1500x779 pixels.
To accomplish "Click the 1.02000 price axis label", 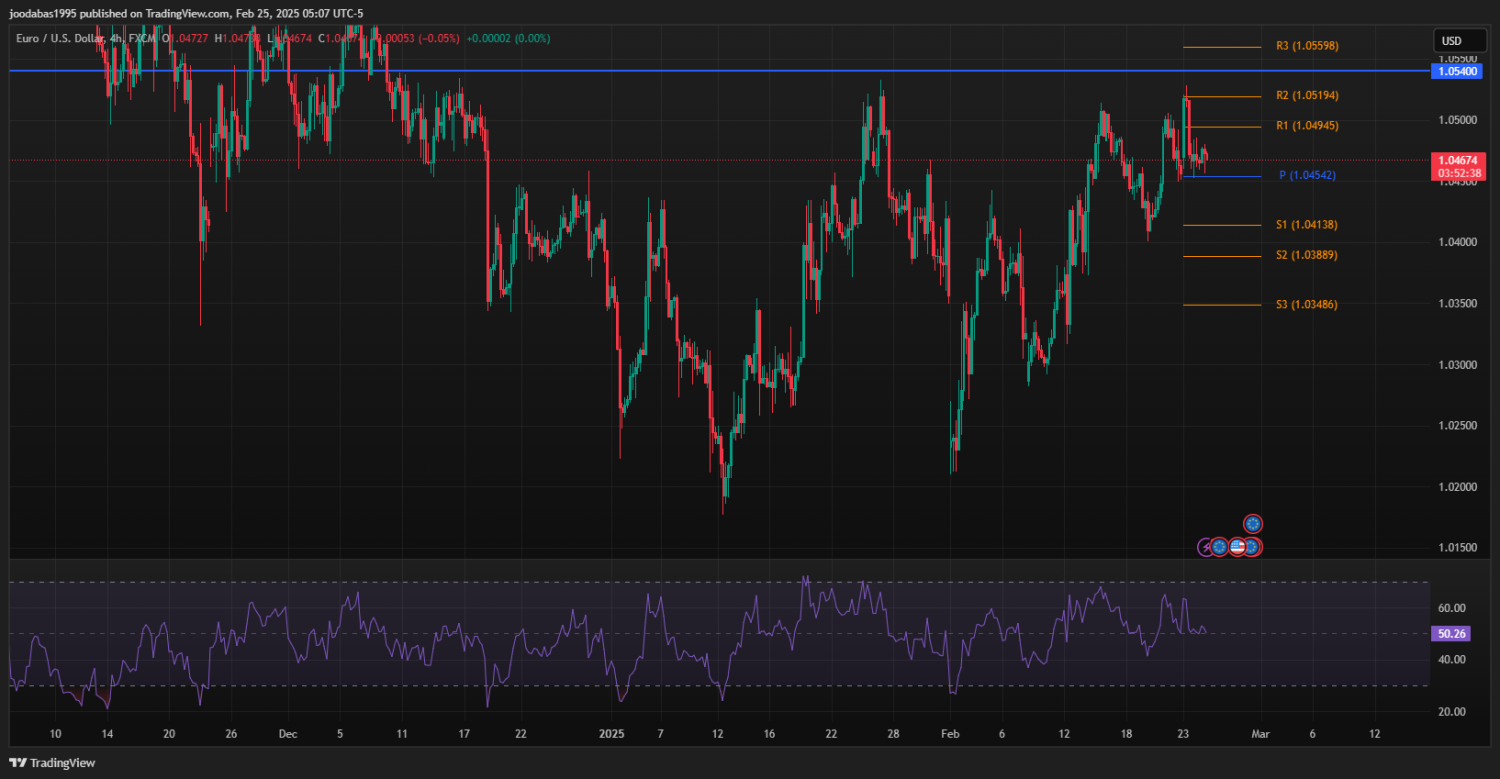I will click(x=1458, y=486).
